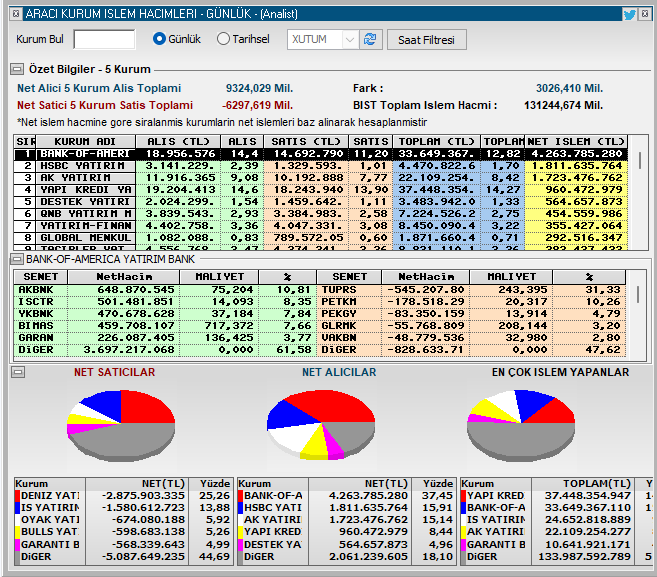
Task: Sort by SATIS (TL) column header
Action: point(307,141)
